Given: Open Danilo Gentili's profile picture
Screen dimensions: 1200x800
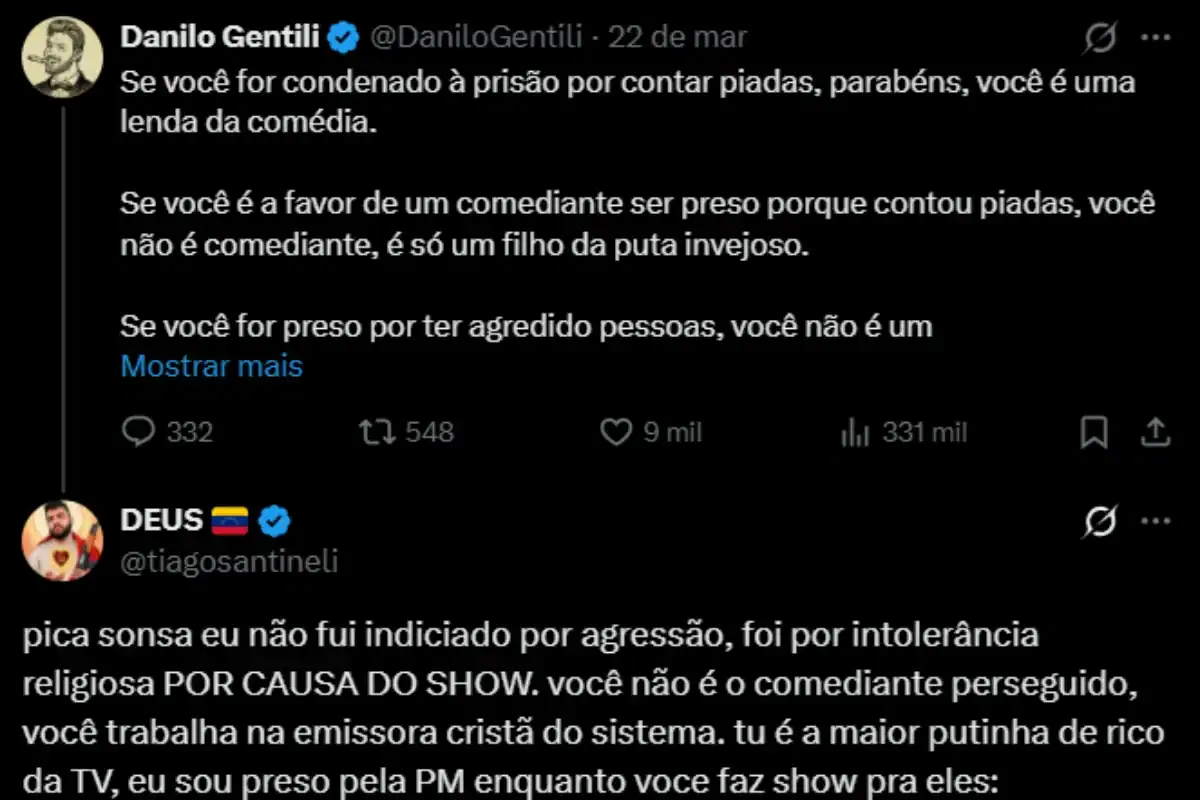Looking at the screenshot, I should [x=63, y=56].
